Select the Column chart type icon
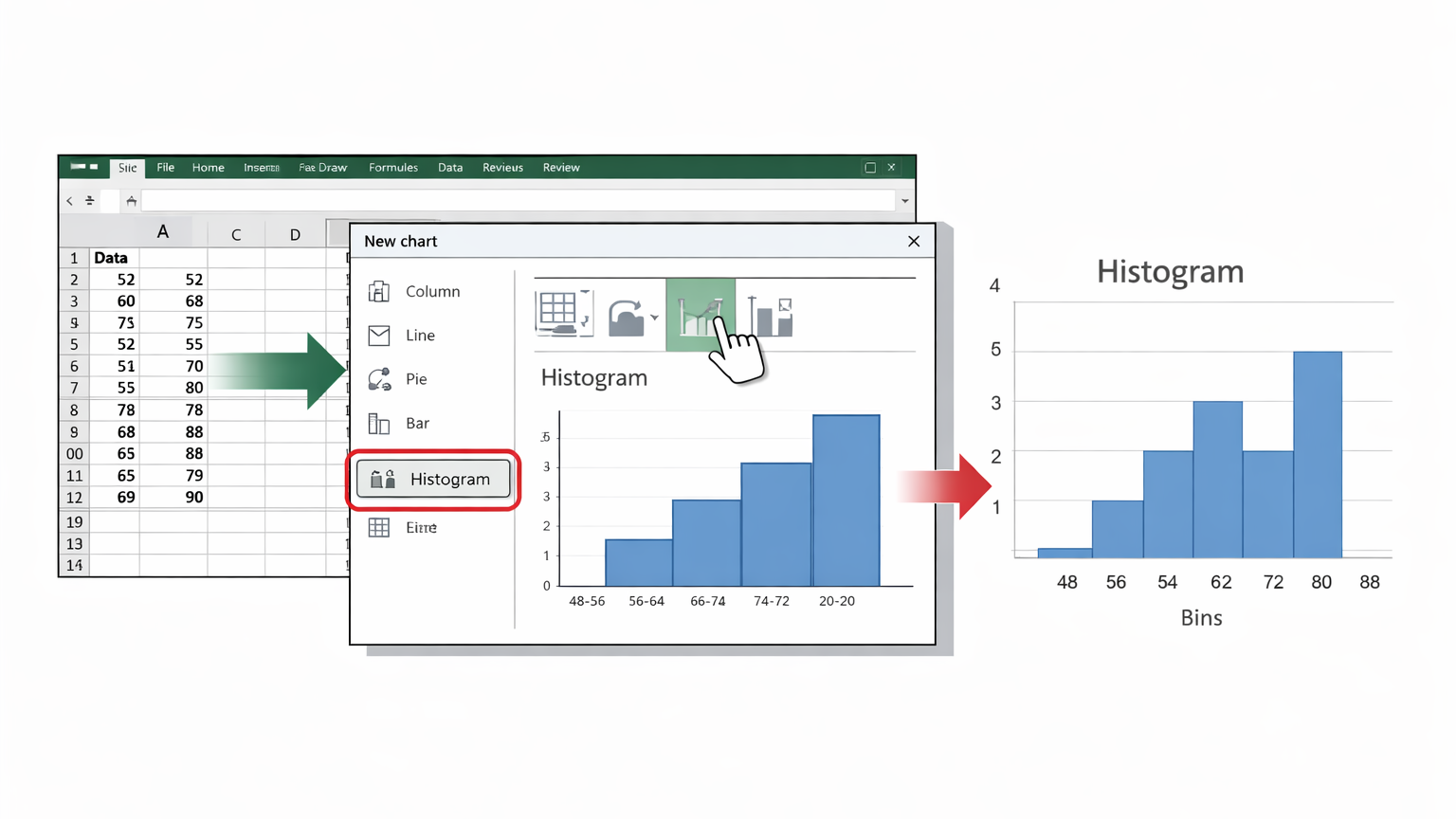This screenshot has height=819, width=1456. click(379, 292)
